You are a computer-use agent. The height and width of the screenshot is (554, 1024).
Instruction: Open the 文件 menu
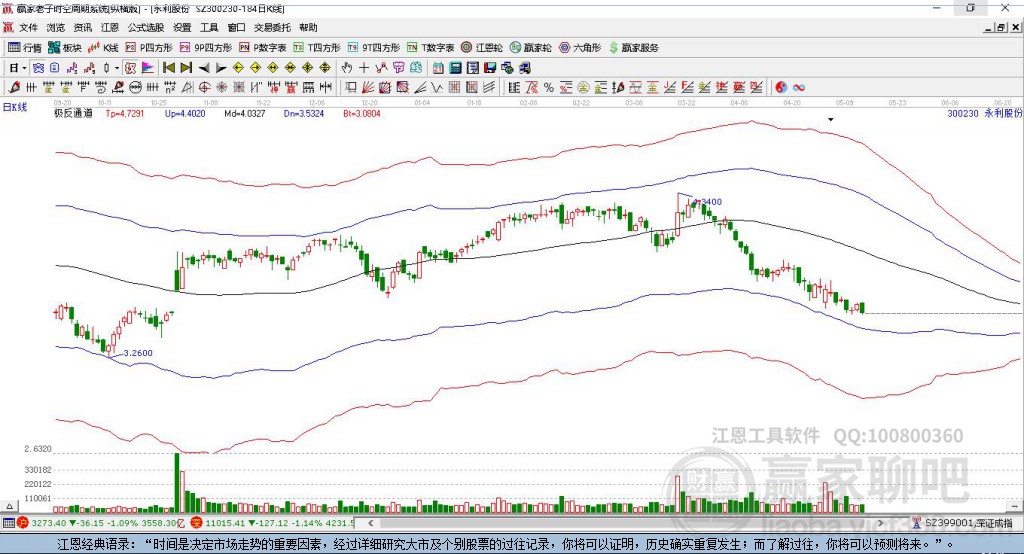[29, 27]
